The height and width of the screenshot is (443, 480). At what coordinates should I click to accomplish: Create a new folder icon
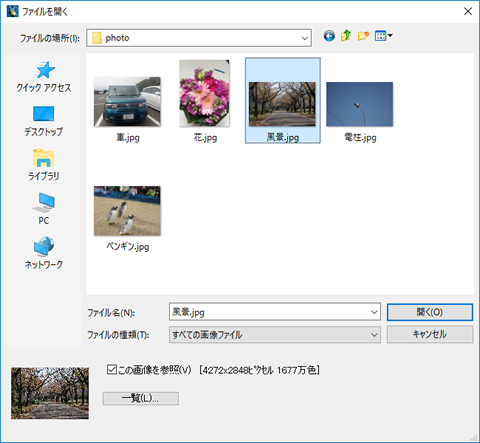(363, 36)
